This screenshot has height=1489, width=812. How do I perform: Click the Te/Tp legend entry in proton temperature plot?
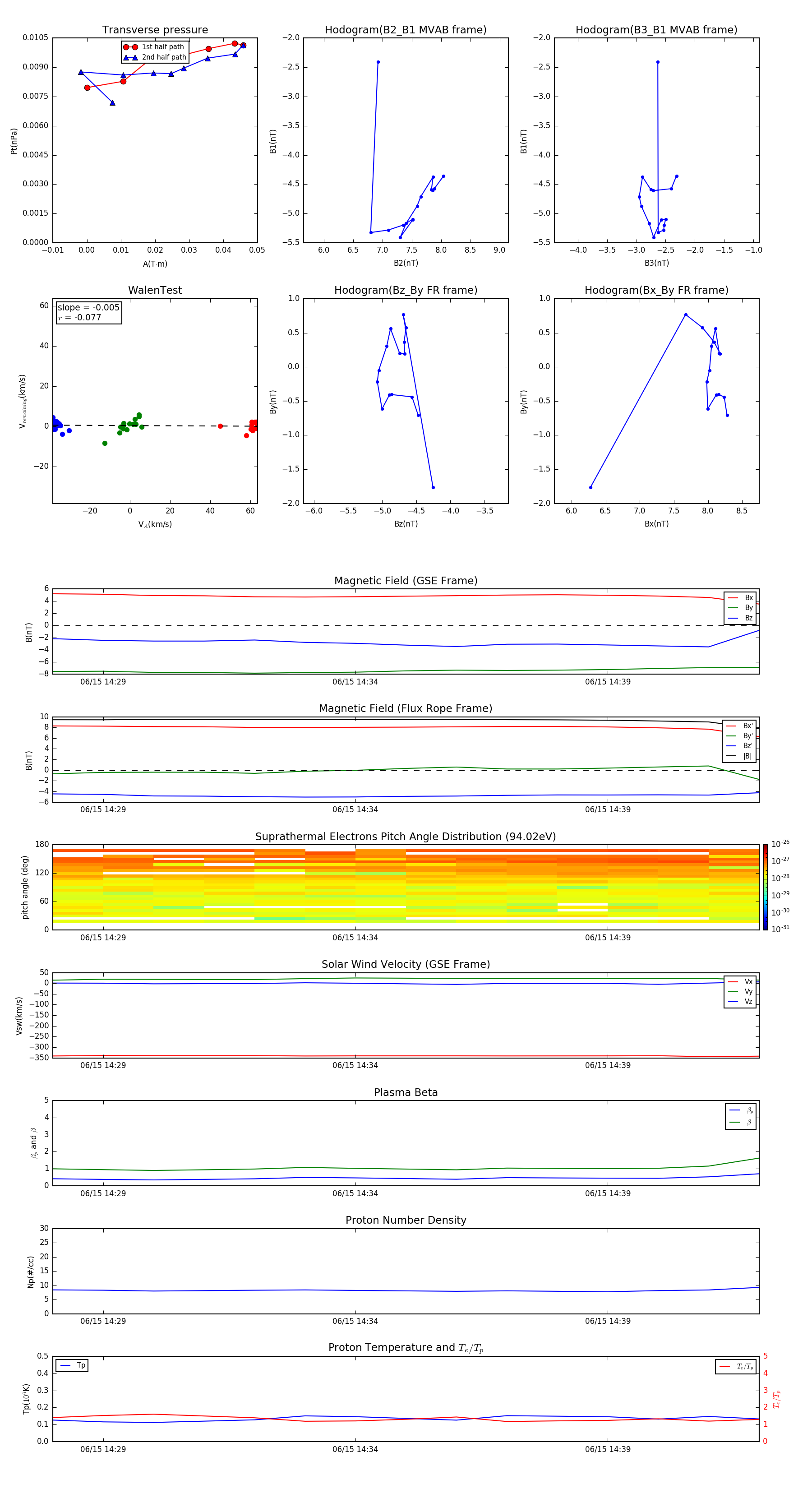click(736, 1366)
